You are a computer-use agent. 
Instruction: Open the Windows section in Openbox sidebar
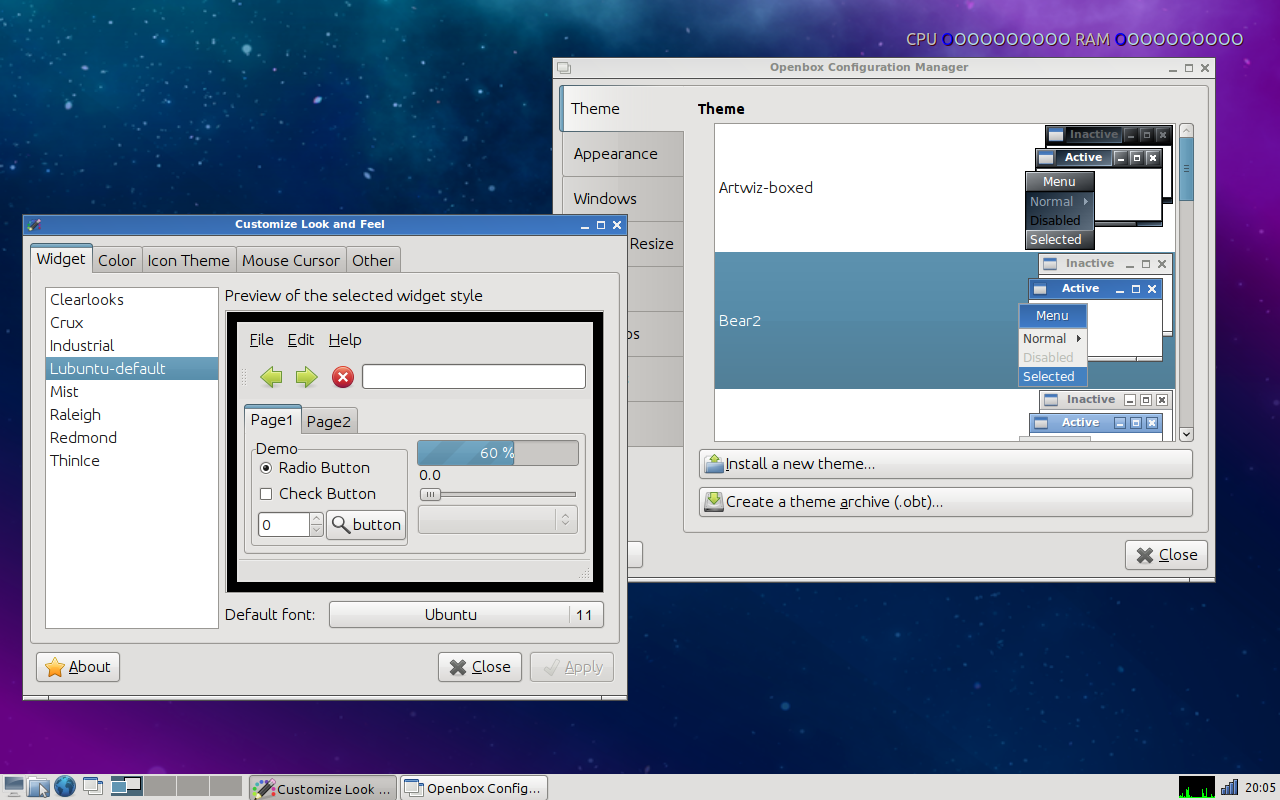pos(622,199)
